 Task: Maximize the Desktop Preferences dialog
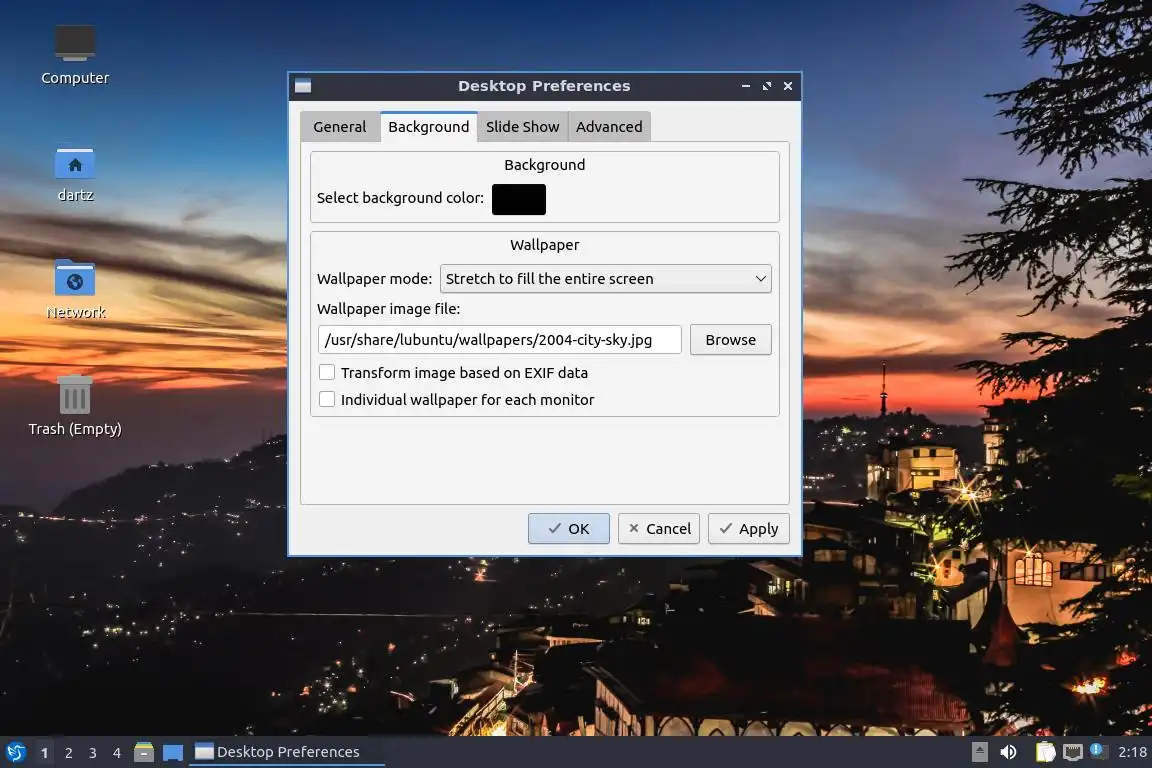767,86
